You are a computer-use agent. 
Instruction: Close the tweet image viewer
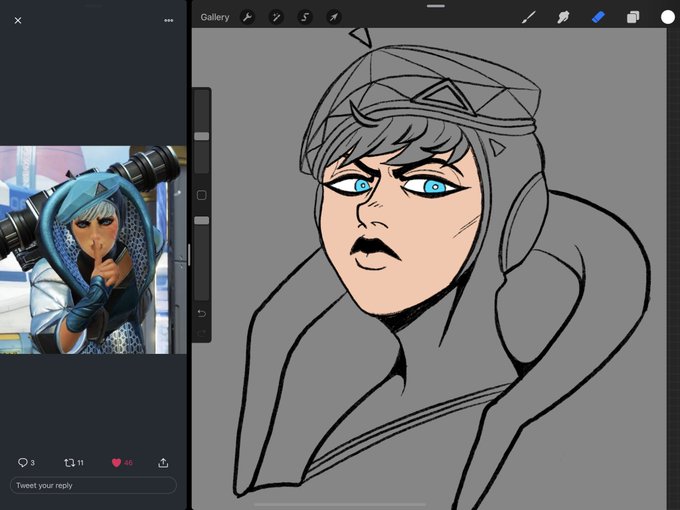[x=18, y=20]
